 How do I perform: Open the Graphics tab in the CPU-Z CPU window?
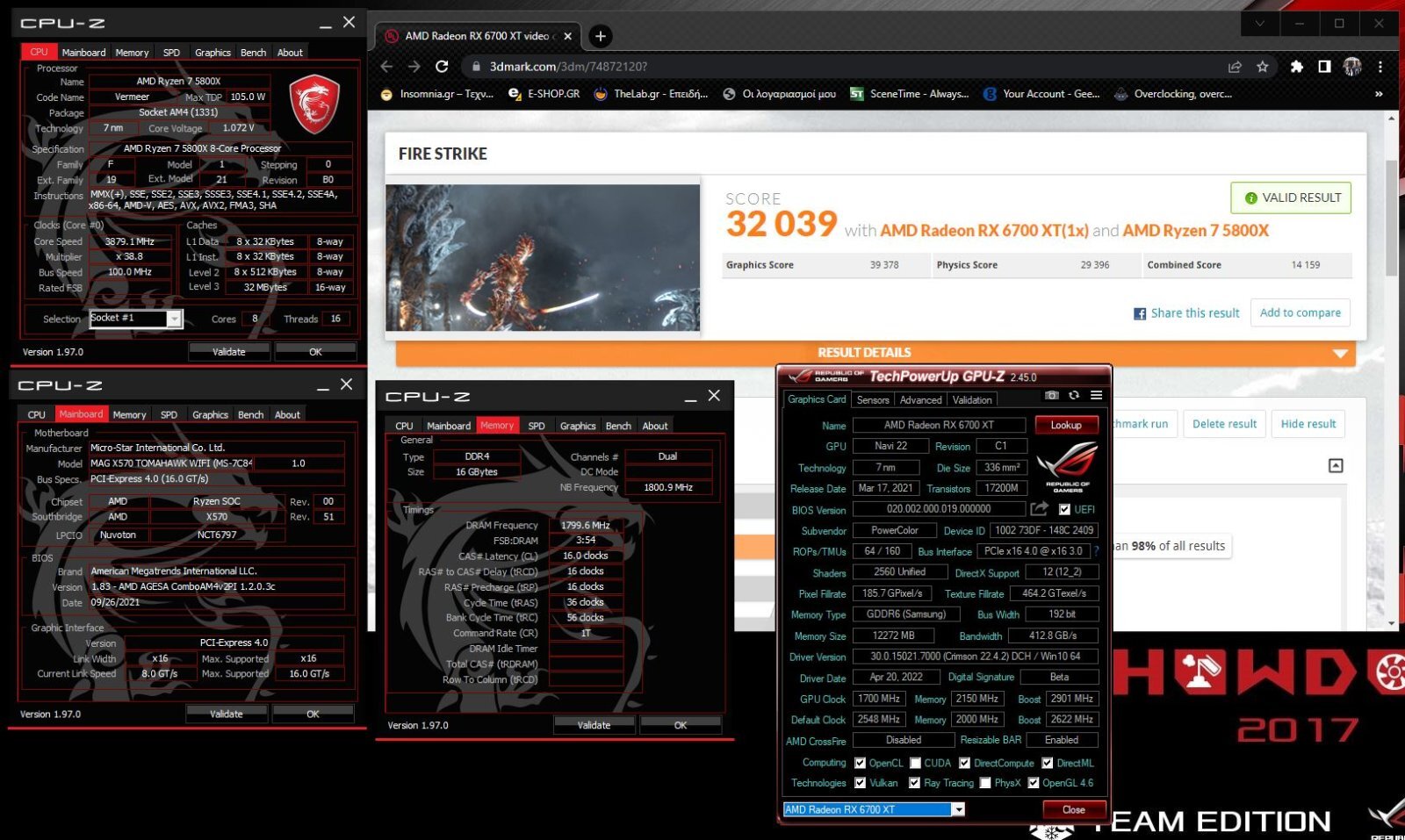(213, 53)
